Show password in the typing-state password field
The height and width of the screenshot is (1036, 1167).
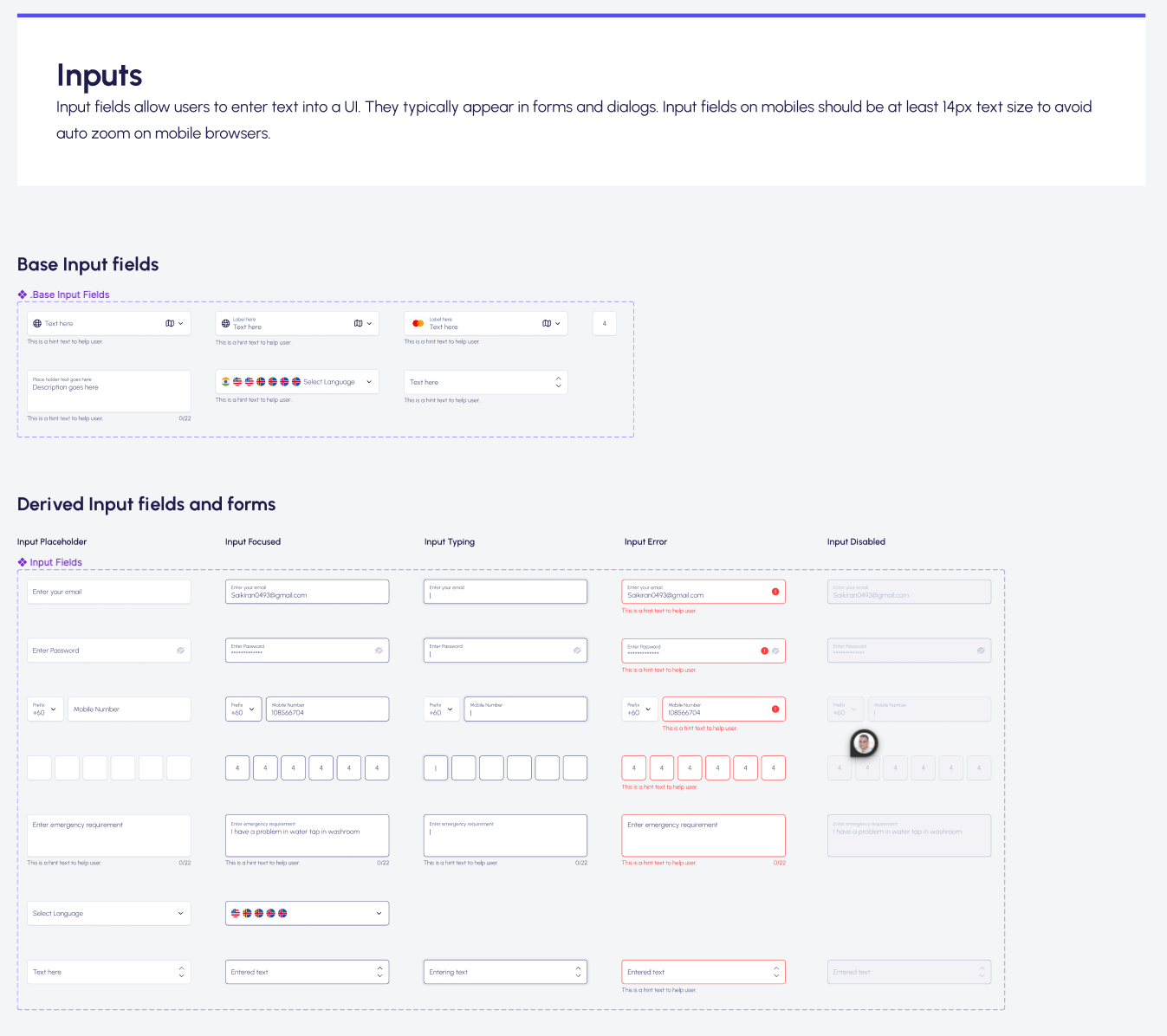577,651
